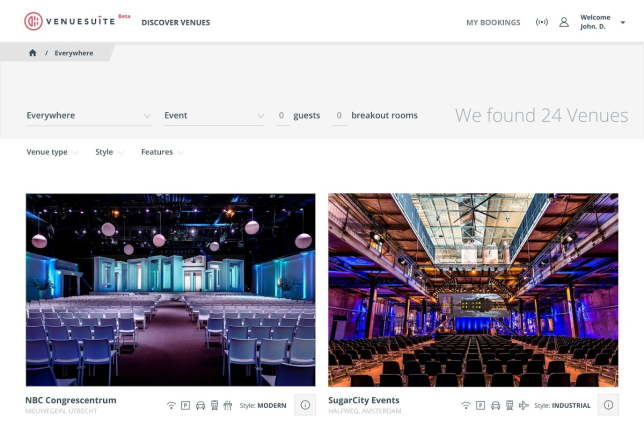The width and height of the screenshot is (644, 440).
Task: Expand the Features filter
Action: pyautogui.click(x=162, y=152)
